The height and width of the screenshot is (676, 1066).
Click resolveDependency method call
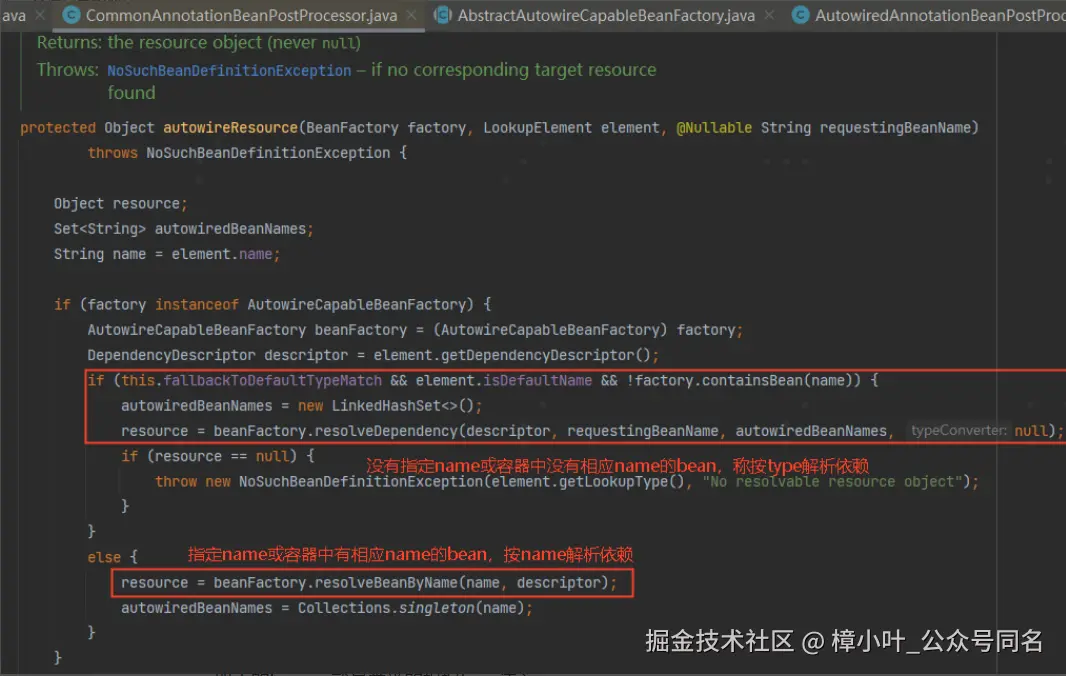(385, 431)
